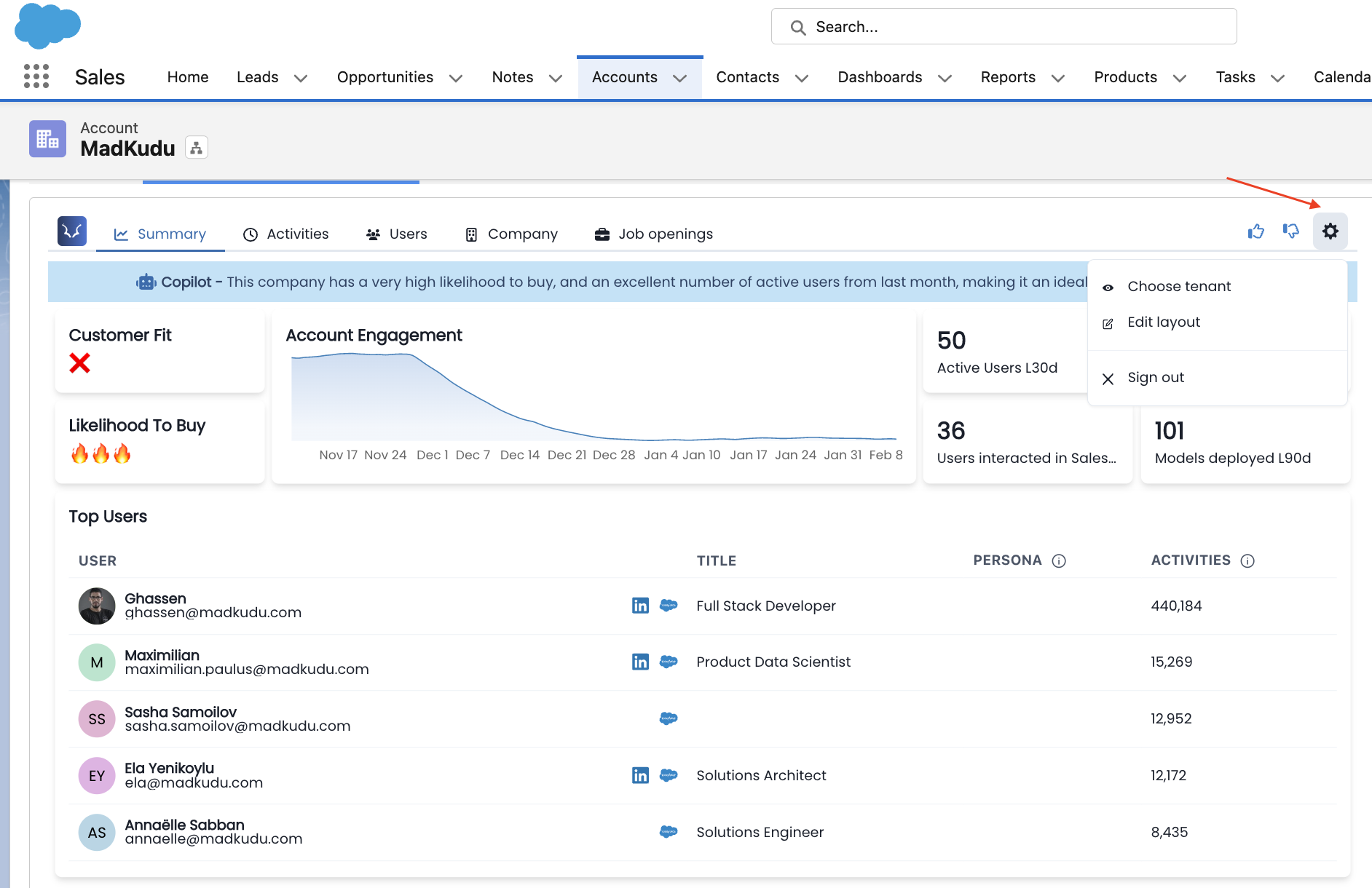
Task: Switch to the Job openings tab
Action: click(653, 234)
